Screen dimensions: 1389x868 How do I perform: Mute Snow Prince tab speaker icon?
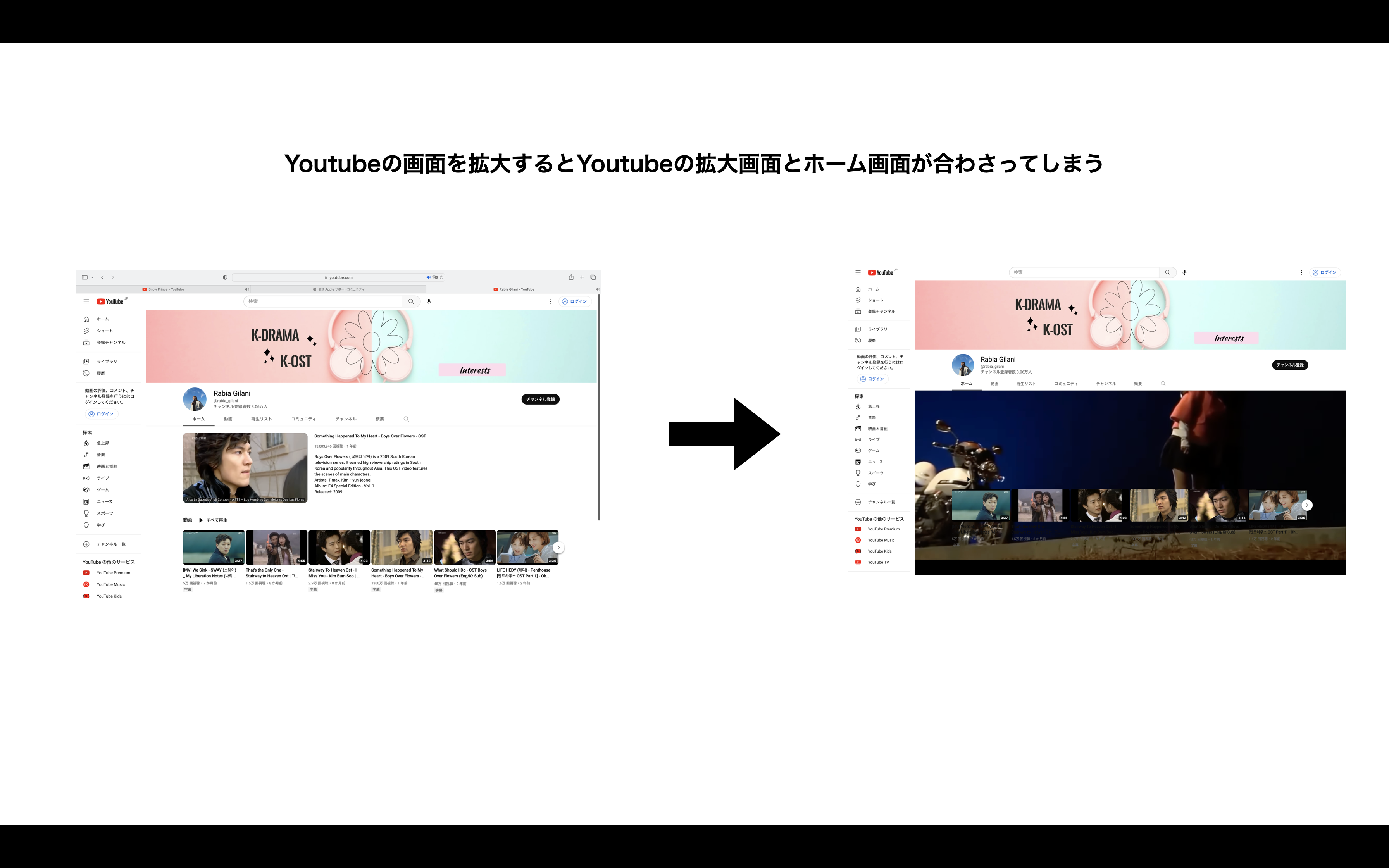247,289
